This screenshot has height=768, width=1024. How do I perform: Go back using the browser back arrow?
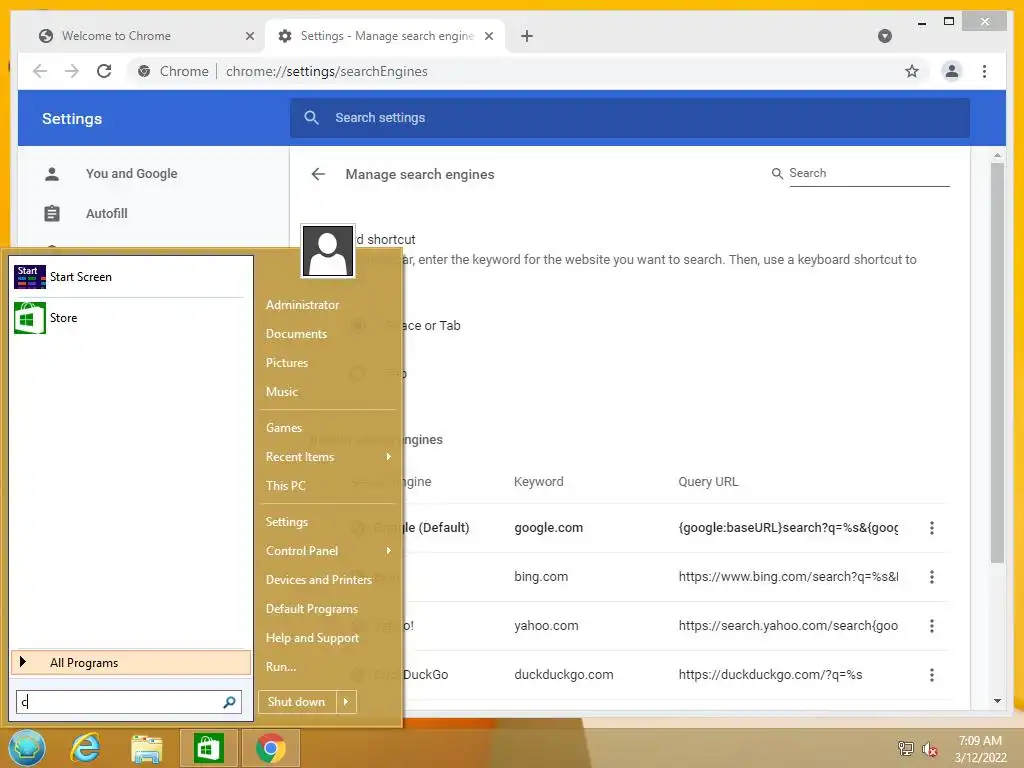pos(40,71)
